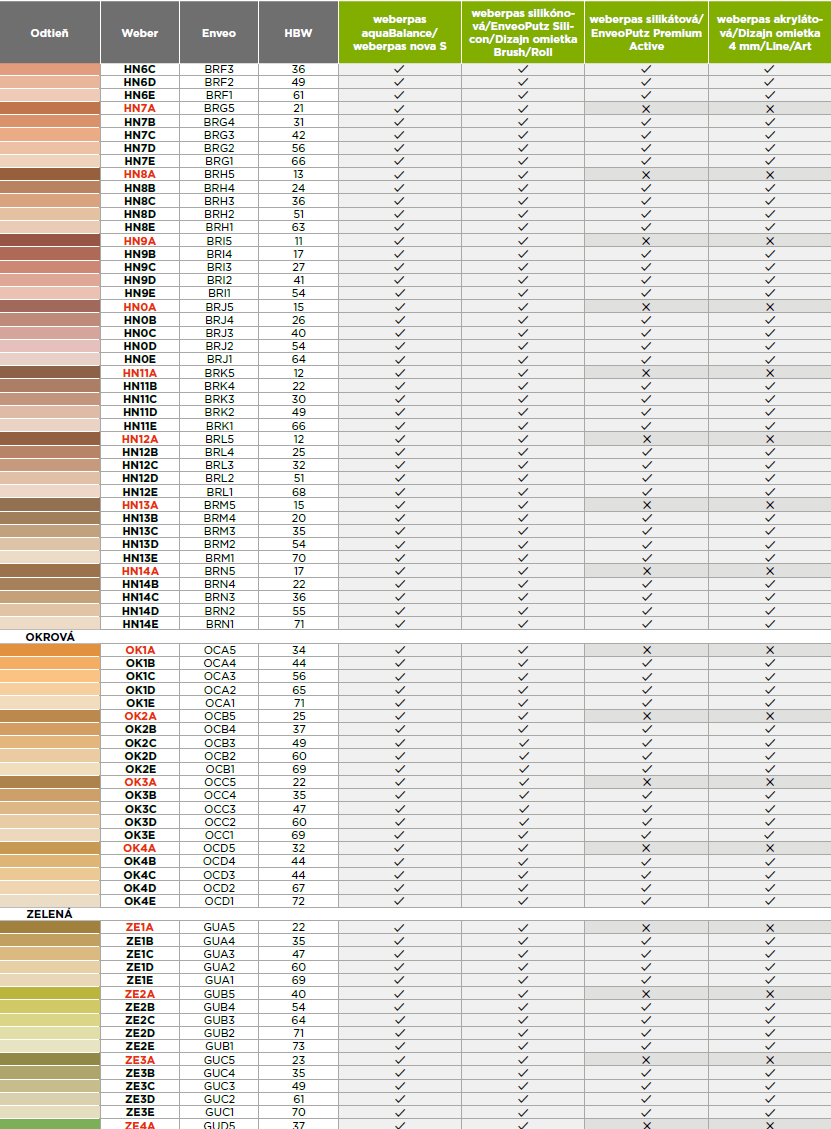This screenshot has height=1129, width=831.
Task: Click the OKROVÁ section heading
Action: point(50,637)
